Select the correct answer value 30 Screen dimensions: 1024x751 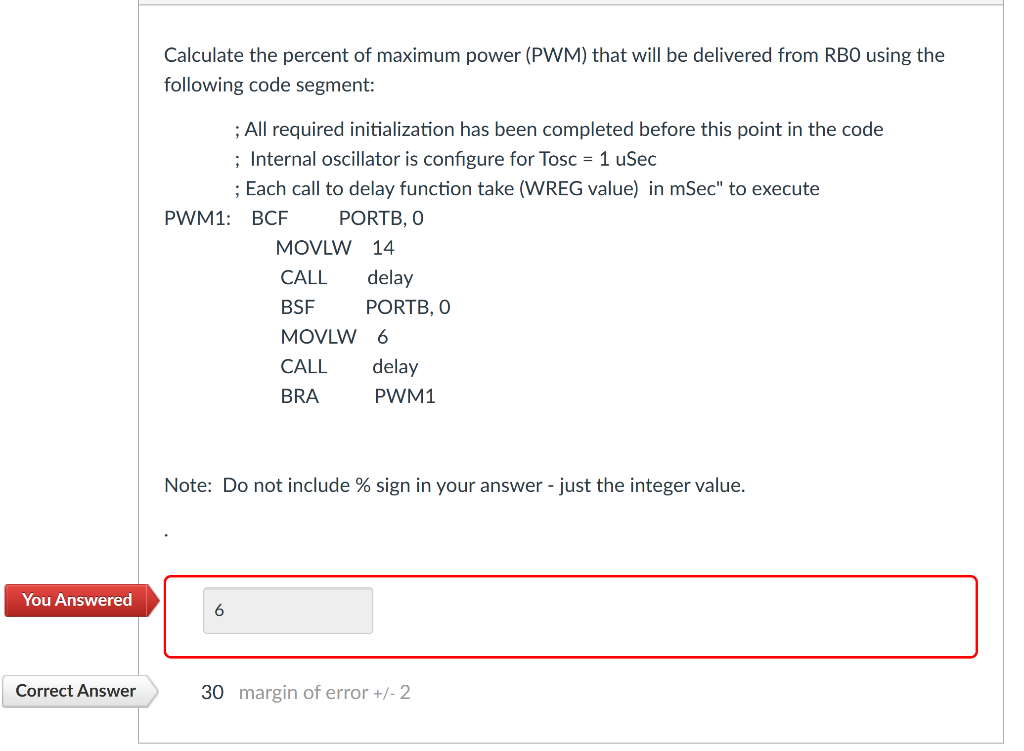tap(211, 691)
